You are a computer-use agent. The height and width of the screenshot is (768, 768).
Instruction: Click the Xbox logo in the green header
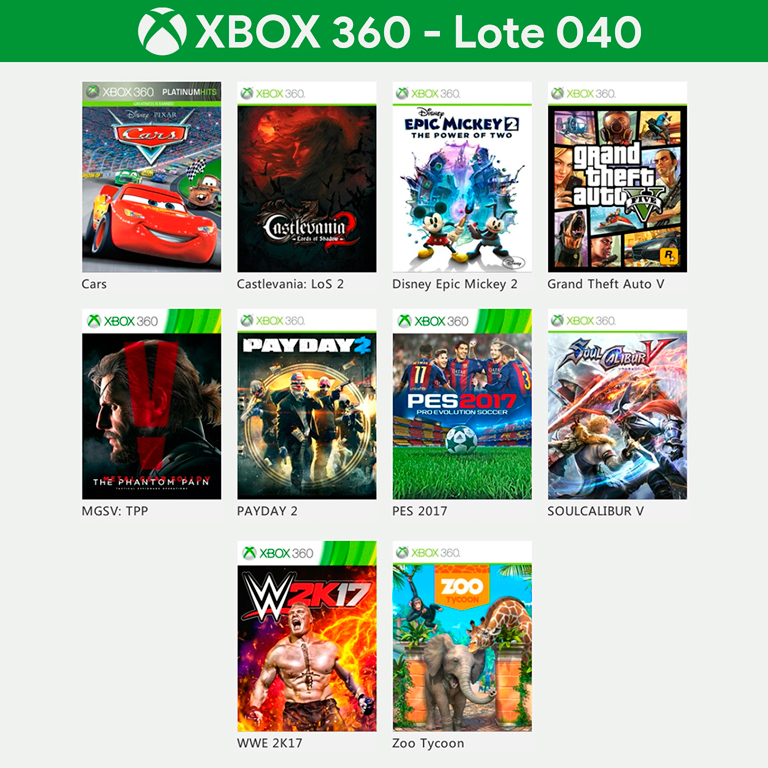pyautogui.click(x=162, y=31)
